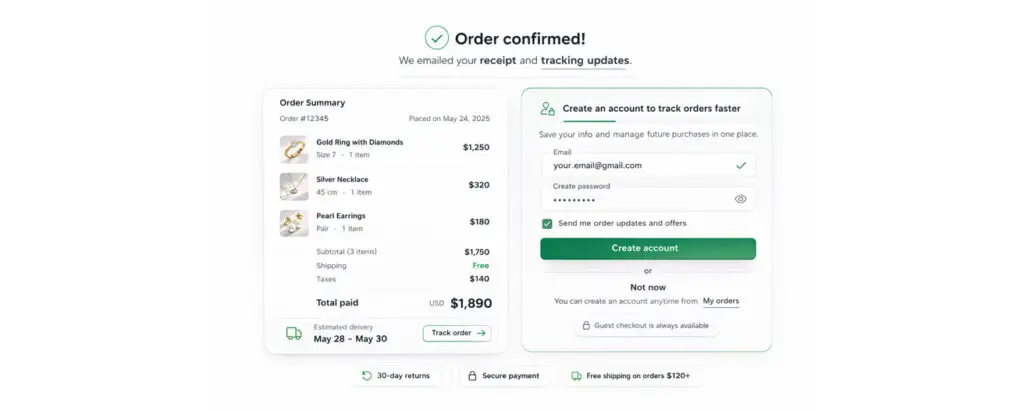Click the guest checkout lock icon
The height and width of the screenshot is (411, 1024).
pyautogui.click(x=586, y=326)
